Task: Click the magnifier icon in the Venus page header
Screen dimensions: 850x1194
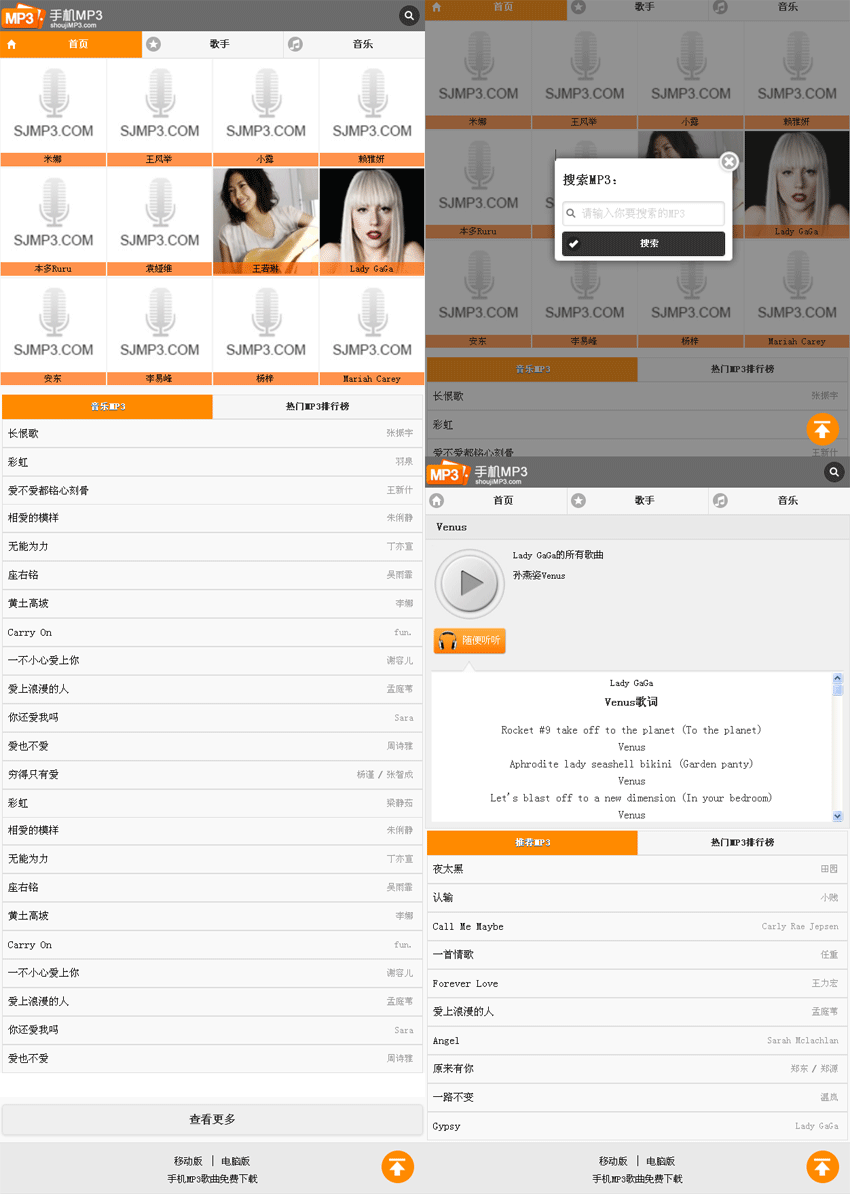Action: coord(834,472)
